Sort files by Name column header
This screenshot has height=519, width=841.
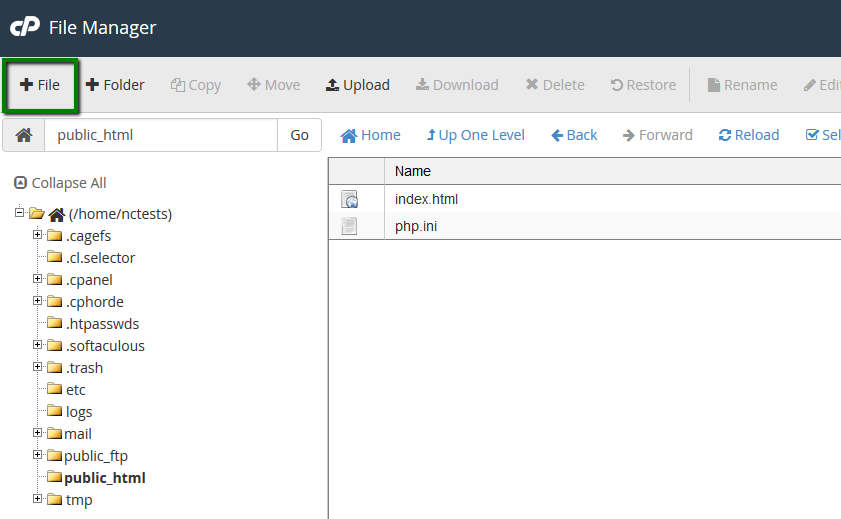pos(413,171)
